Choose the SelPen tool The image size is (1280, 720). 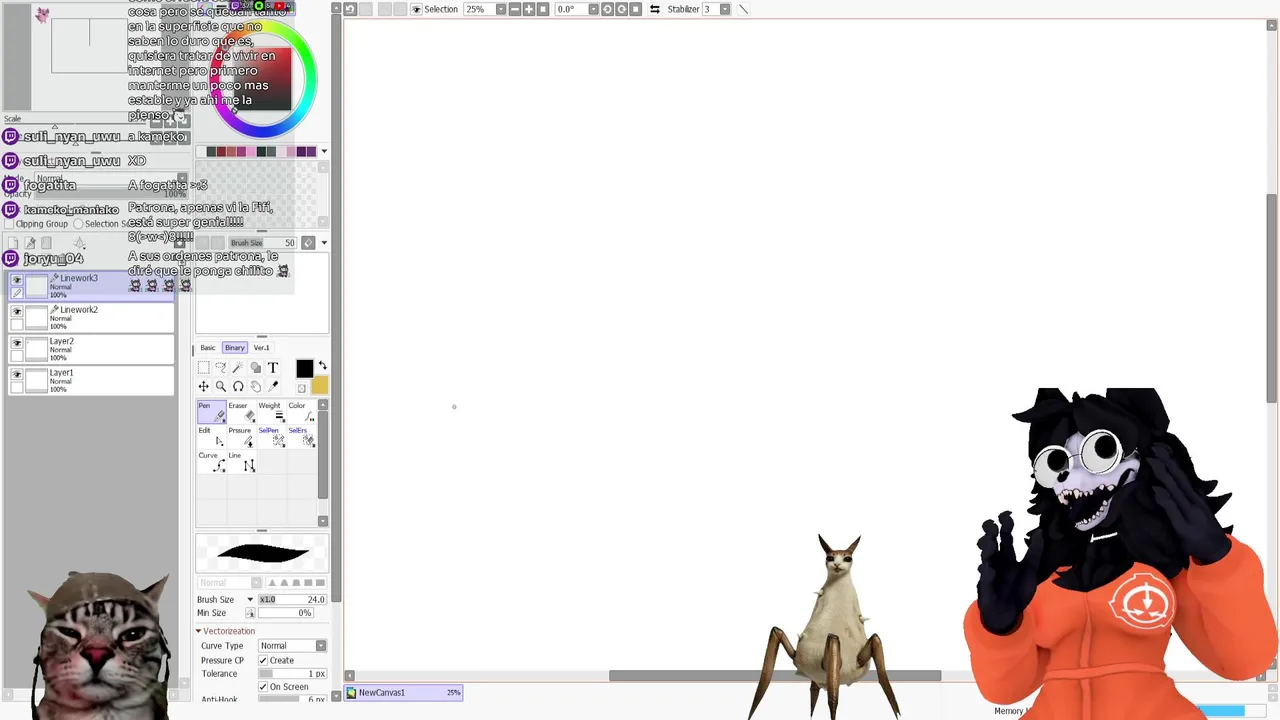271,437
